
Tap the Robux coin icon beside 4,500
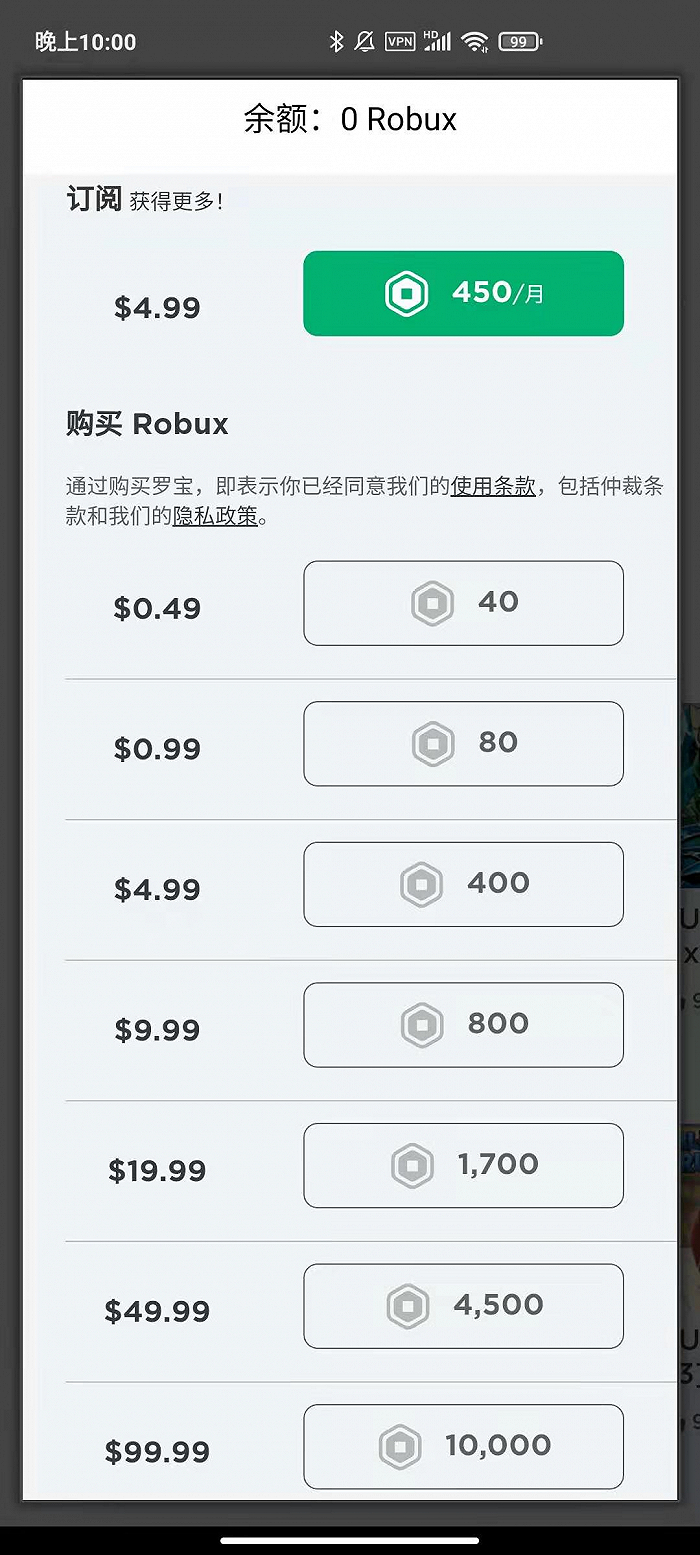[x=408, y=1306]
